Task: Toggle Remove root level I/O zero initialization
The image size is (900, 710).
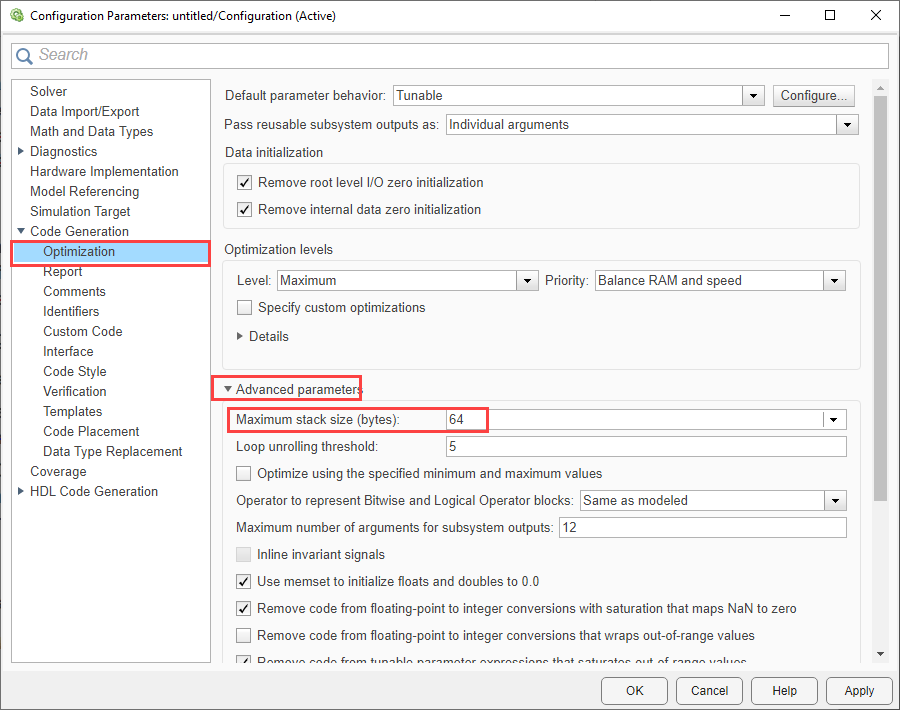Action: click(x=244, y=183)
